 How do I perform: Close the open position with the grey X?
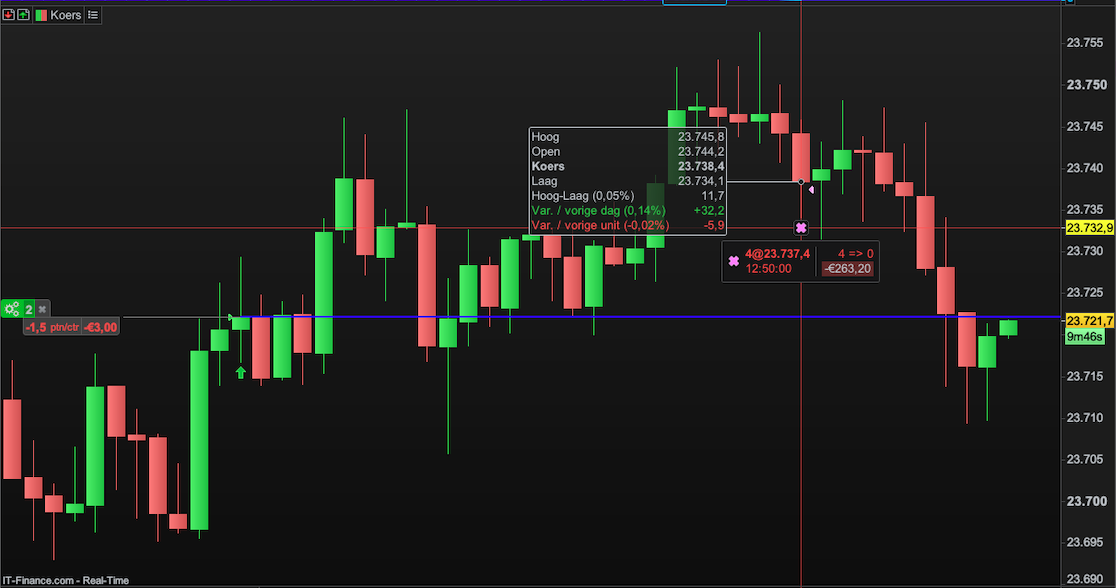(x=42, y=309)
